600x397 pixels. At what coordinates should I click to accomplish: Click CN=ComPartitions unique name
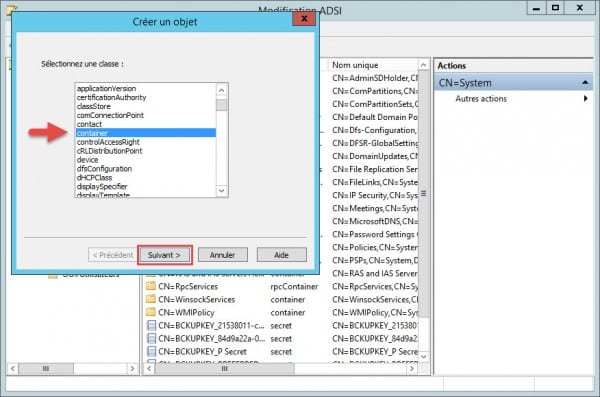point(375,91)
